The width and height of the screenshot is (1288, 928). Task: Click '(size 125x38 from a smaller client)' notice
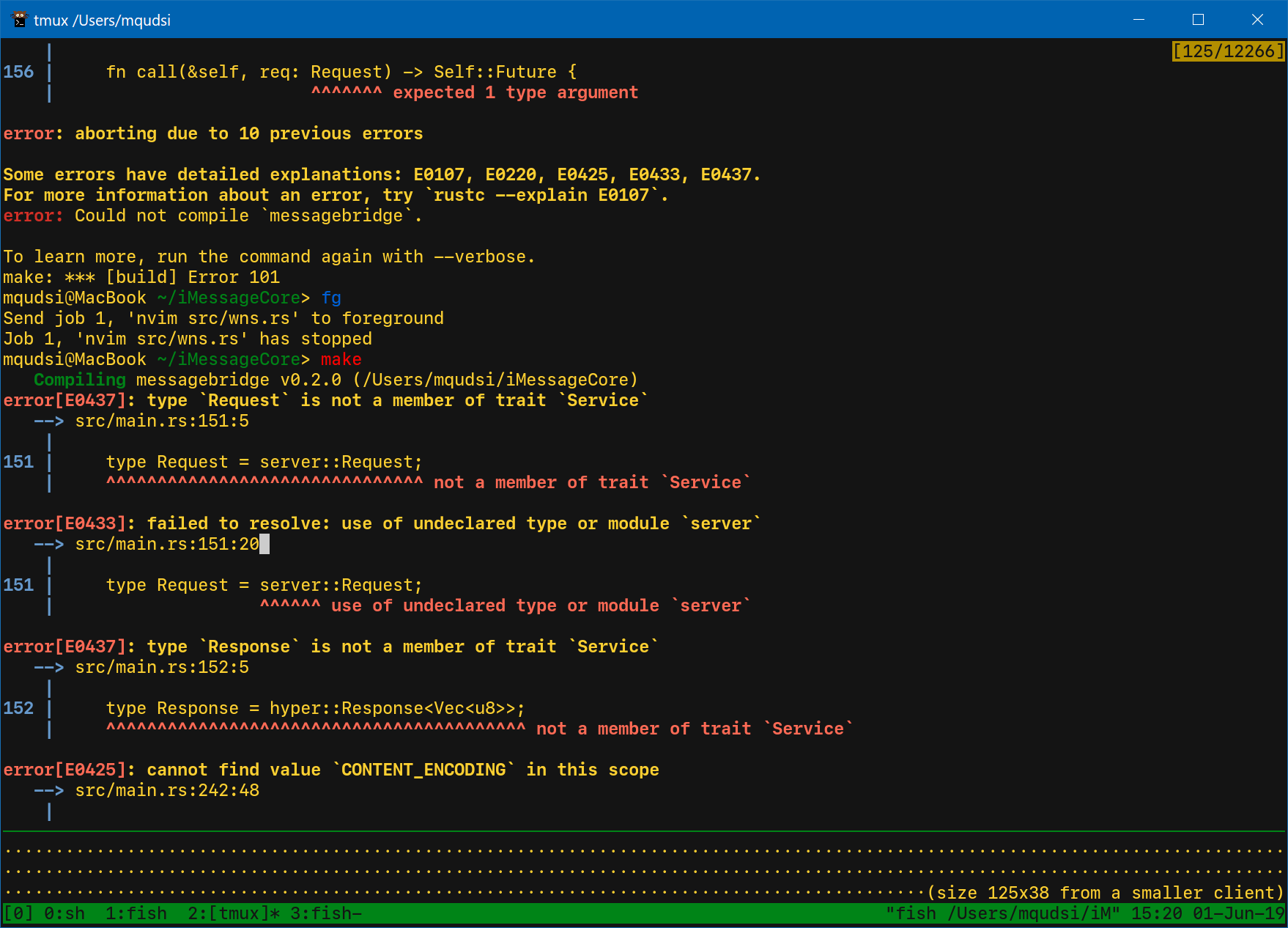(1106, 893)
